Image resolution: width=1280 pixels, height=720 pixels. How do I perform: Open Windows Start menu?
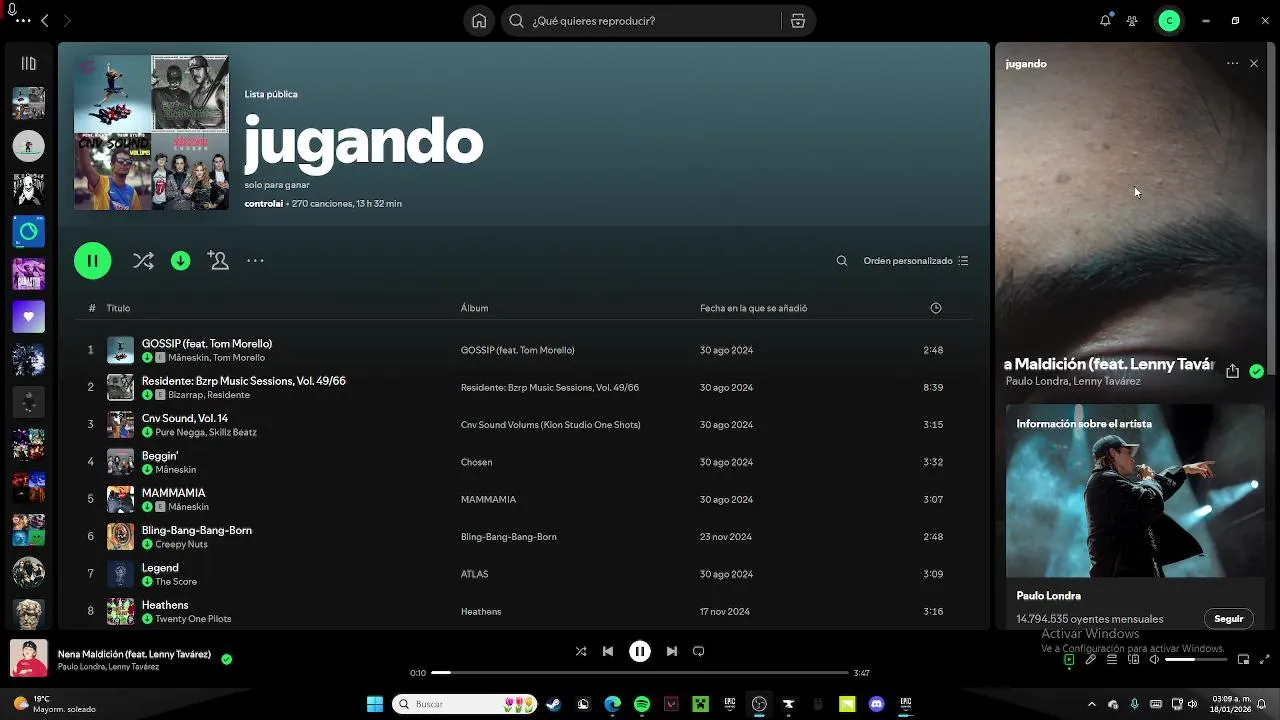tap(375, 704)
